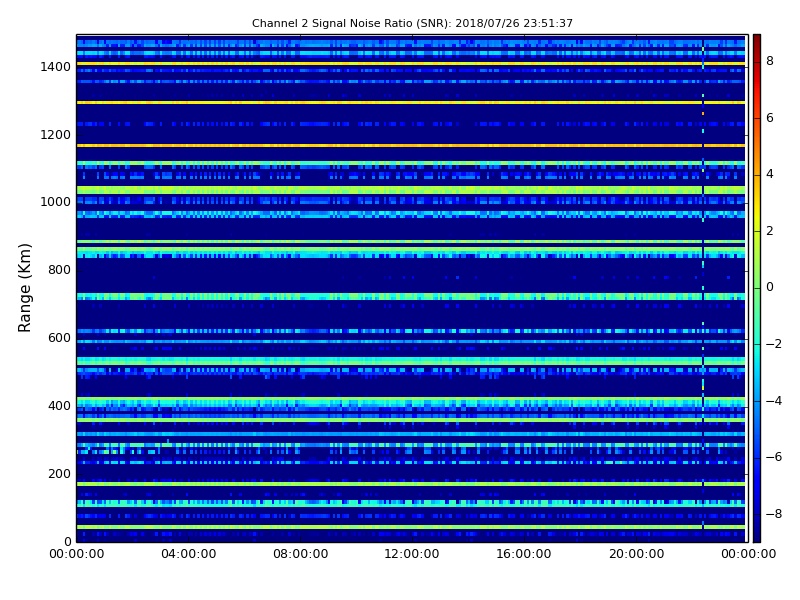
Task: Click the 08:00:00 time axis label
Action: (301, 554)
